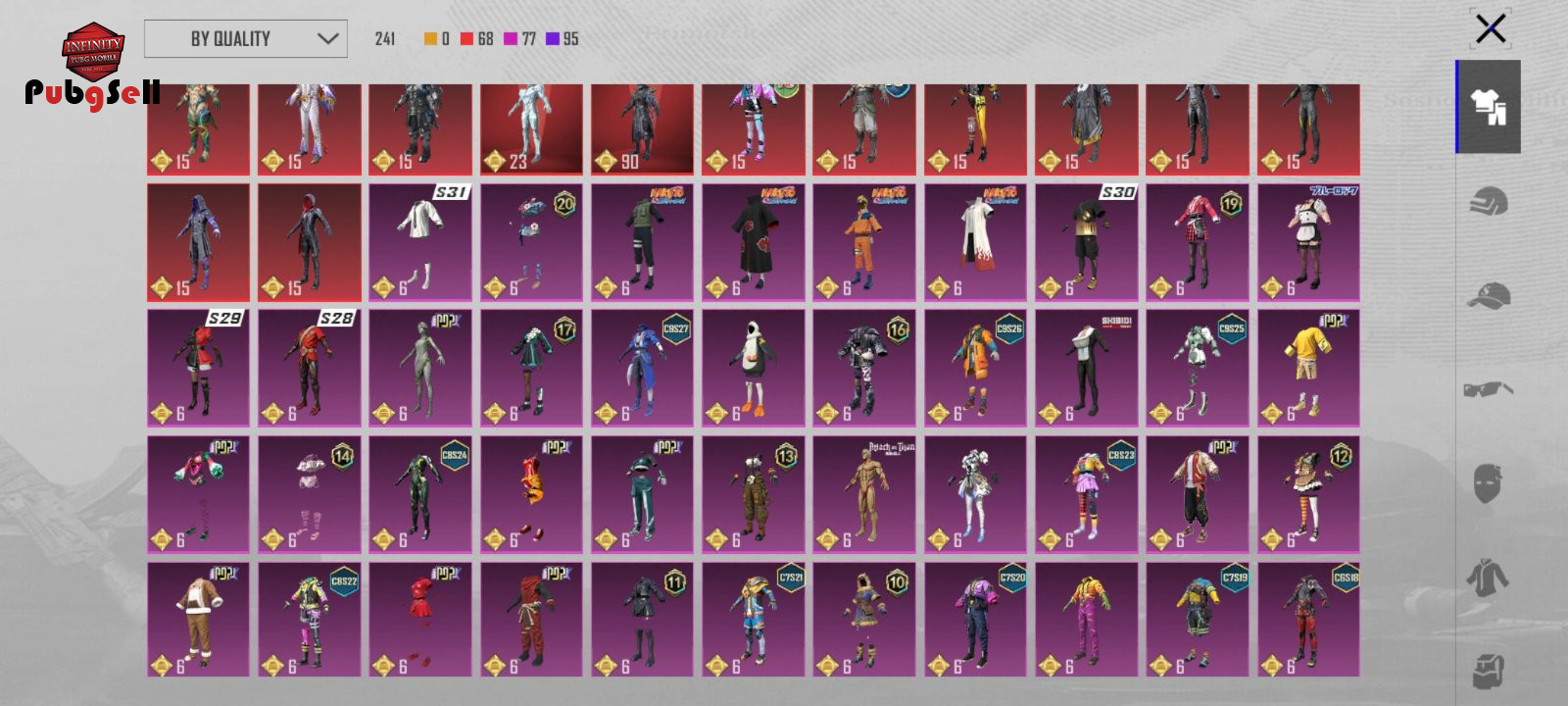1568x706 pixels.
Task: Choose the outfit with badge 11
Action: pos(642,620)
